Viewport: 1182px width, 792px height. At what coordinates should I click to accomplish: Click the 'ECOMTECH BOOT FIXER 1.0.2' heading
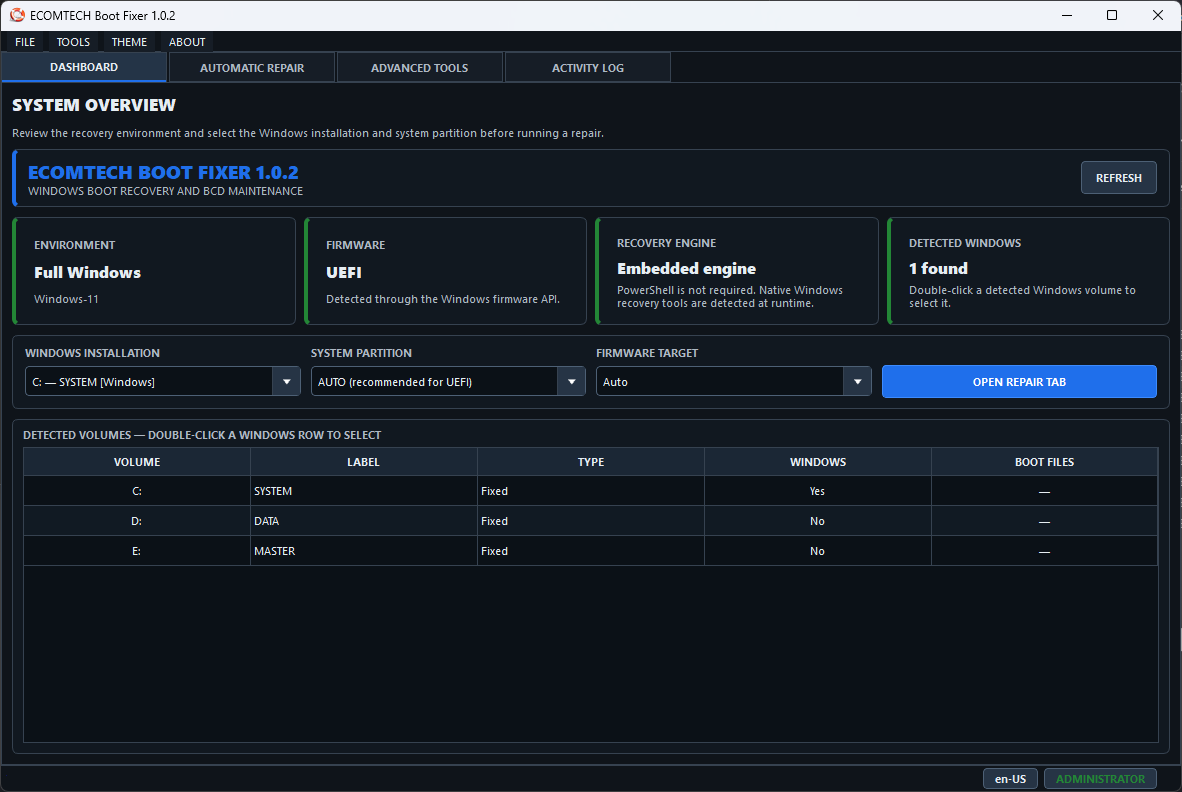(163, 173)
